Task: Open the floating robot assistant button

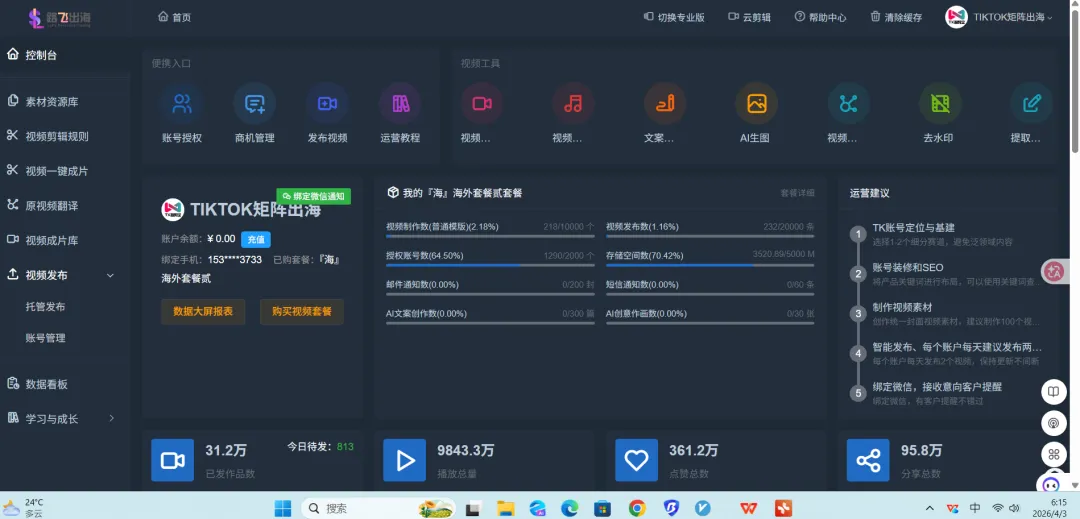Action: (1053, 483)
